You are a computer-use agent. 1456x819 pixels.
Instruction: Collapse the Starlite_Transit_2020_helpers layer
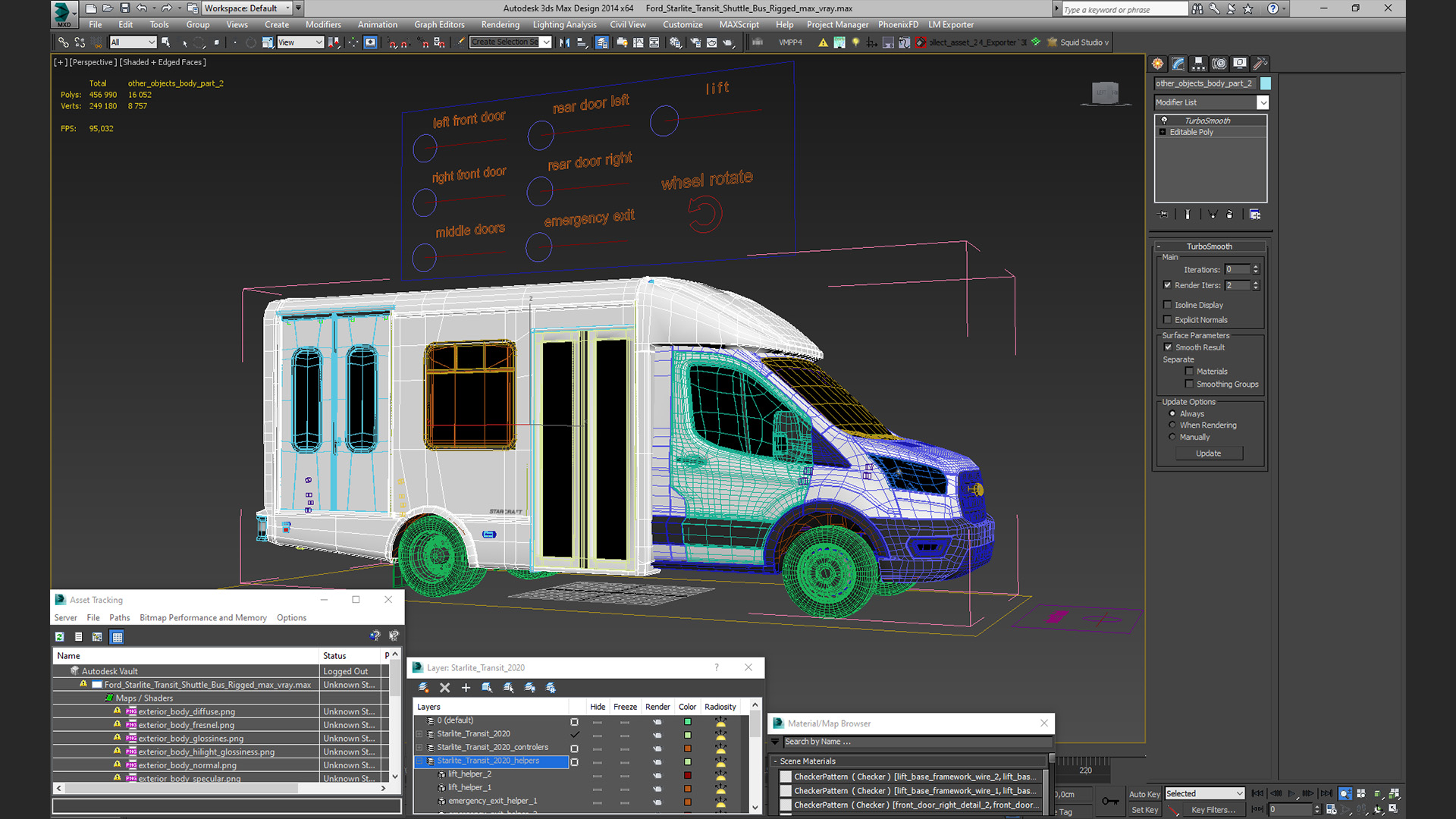(x=419, y=761)
